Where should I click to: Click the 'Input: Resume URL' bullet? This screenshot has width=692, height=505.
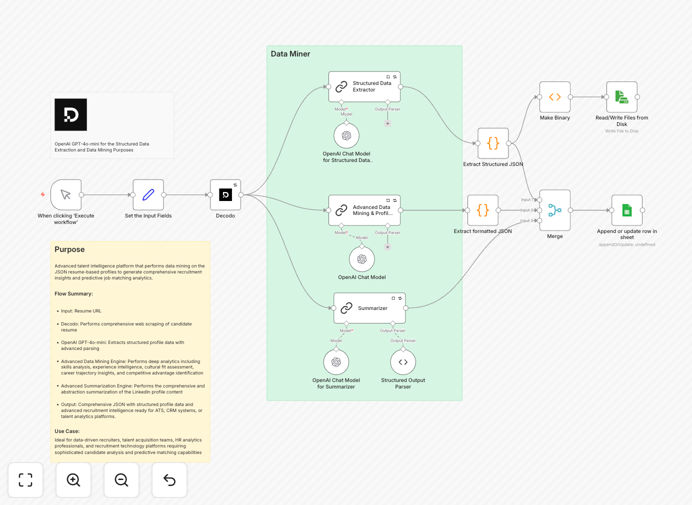81,311
